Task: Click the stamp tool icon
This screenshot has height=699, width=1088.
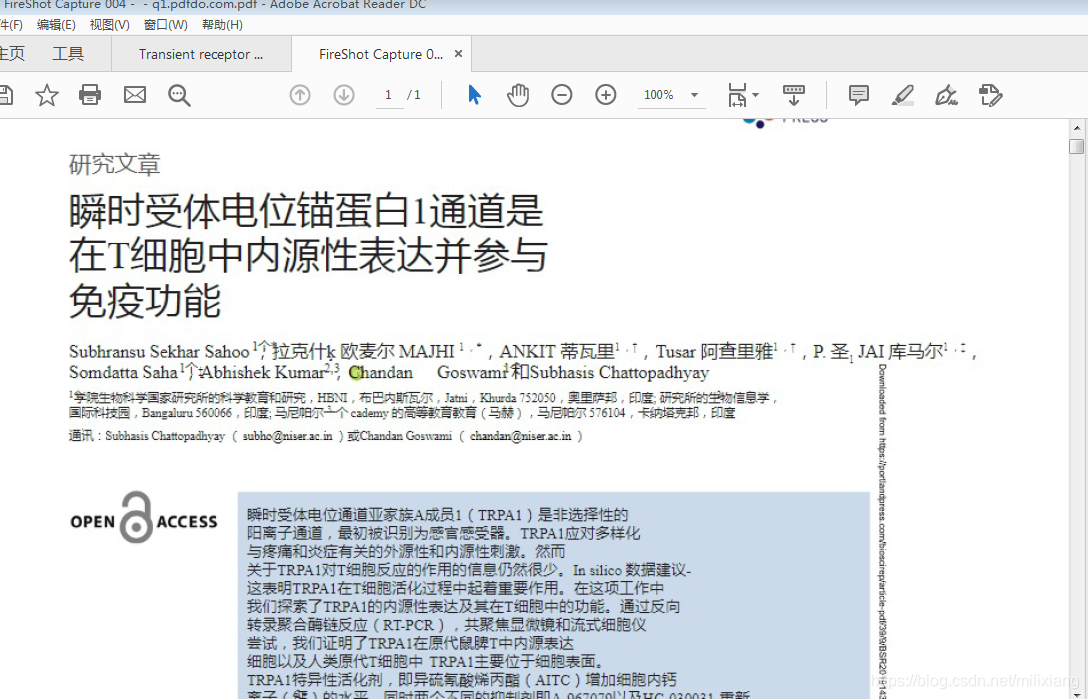Action: coord(990,95)
